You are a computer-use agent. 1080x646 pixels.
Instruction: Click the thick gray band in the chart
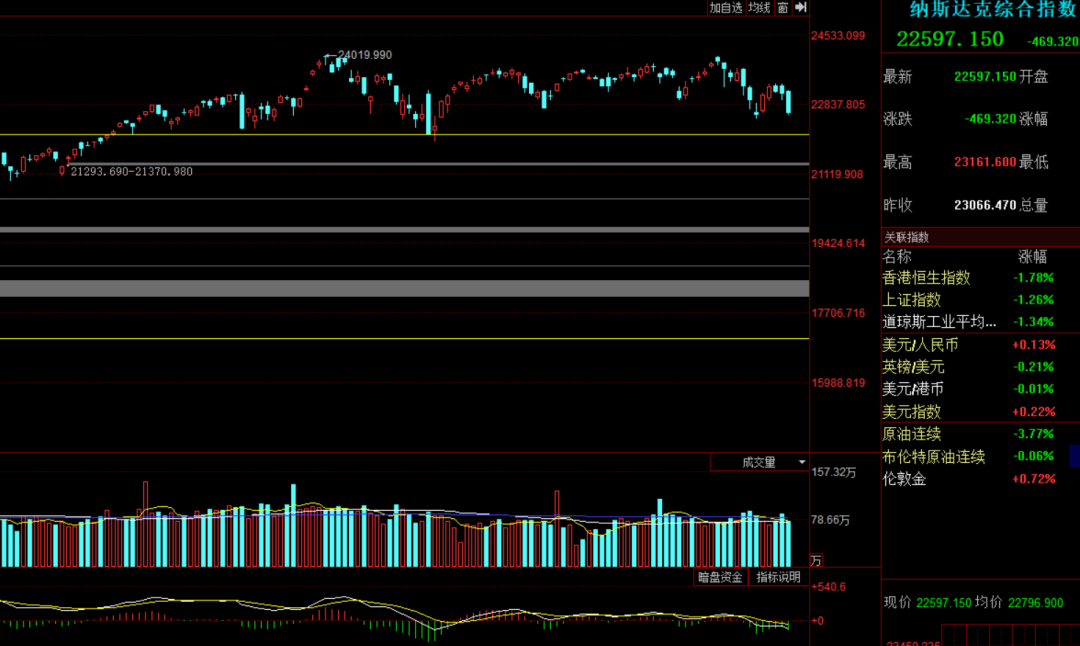404,288
